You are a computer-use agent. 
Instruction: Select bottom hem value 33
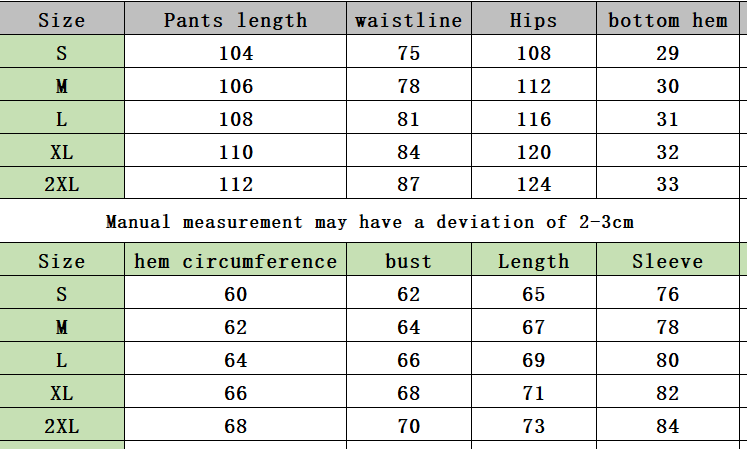click(x=668, y=184)
